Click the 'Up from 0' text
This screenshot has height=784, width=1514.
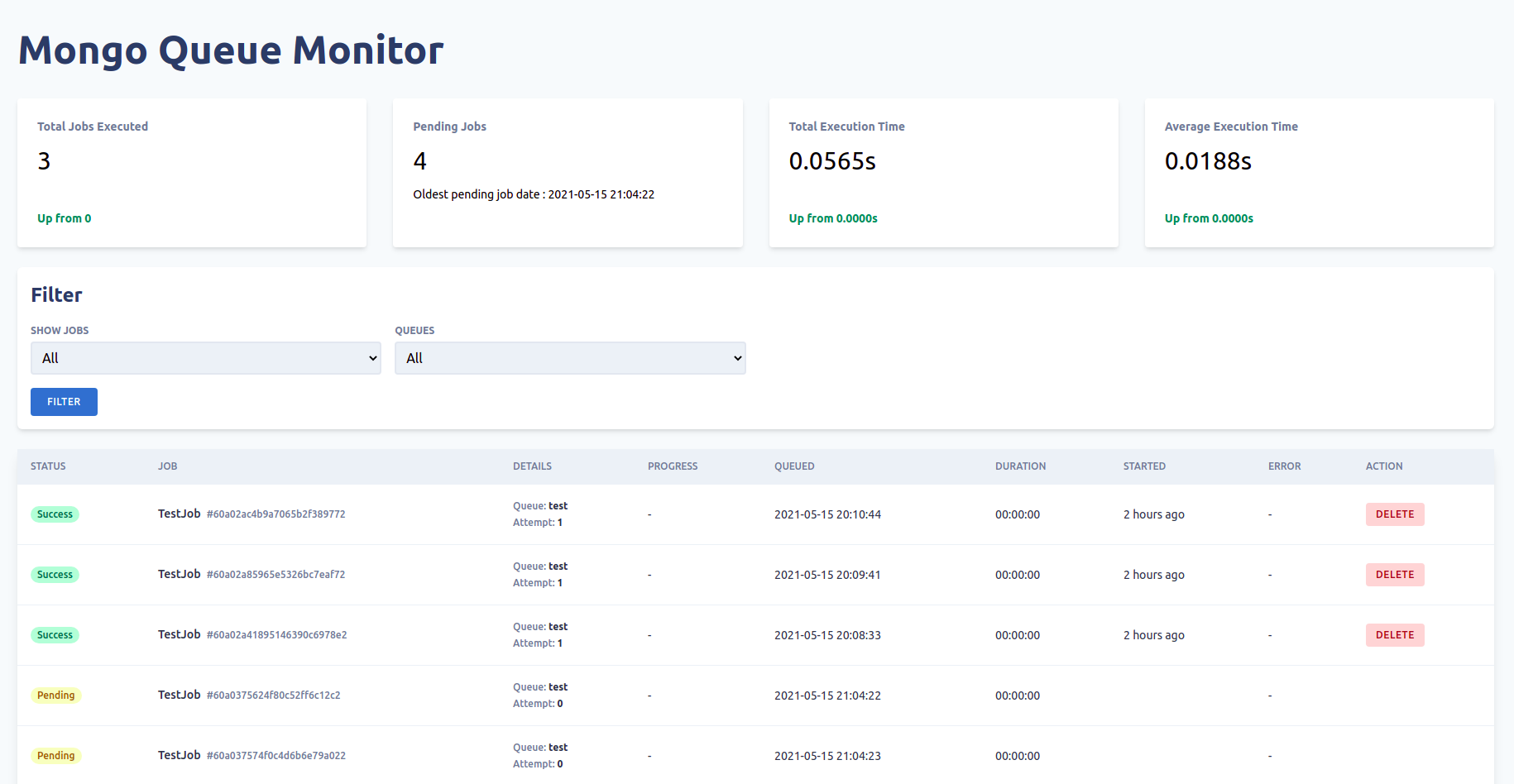point(65,218)
